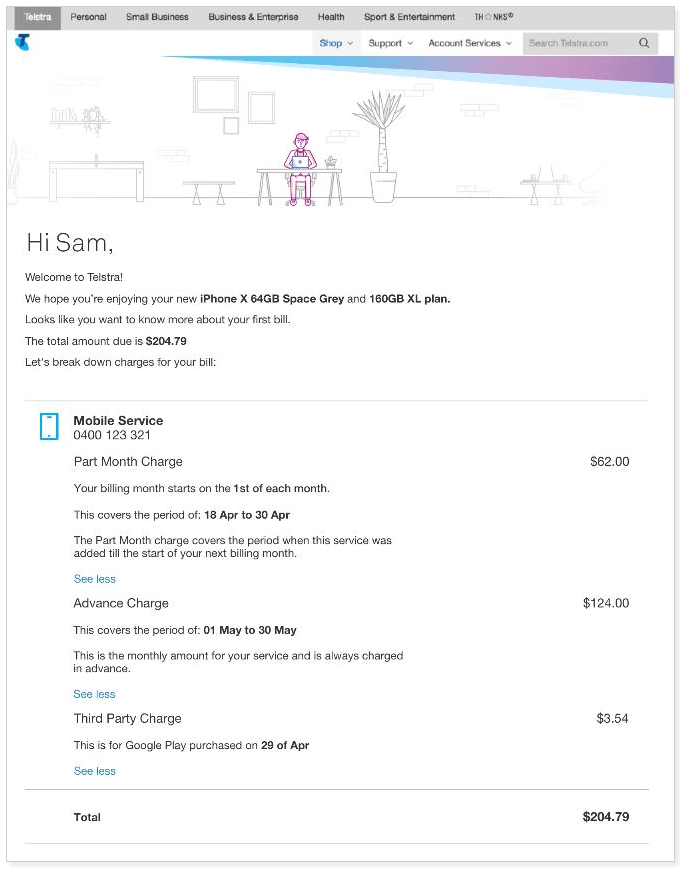Click the $124.00 Advance Charge amount
The height and width of the screenshot is (869, 682).
click(608, 603)
